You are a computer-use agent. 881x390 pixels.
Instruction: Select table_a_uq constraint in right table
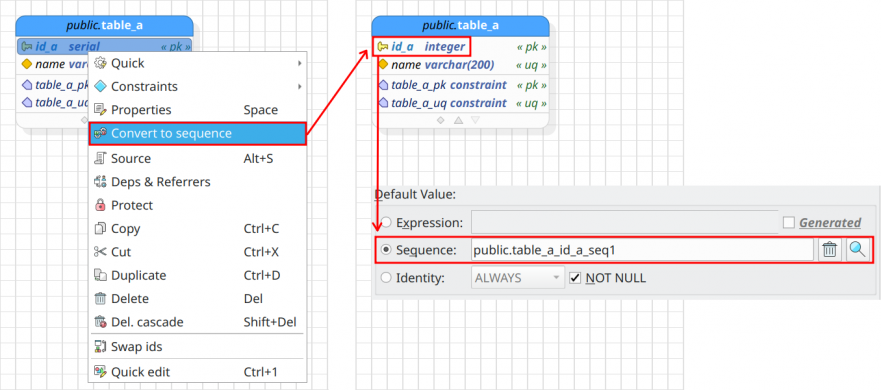[461, 103]
